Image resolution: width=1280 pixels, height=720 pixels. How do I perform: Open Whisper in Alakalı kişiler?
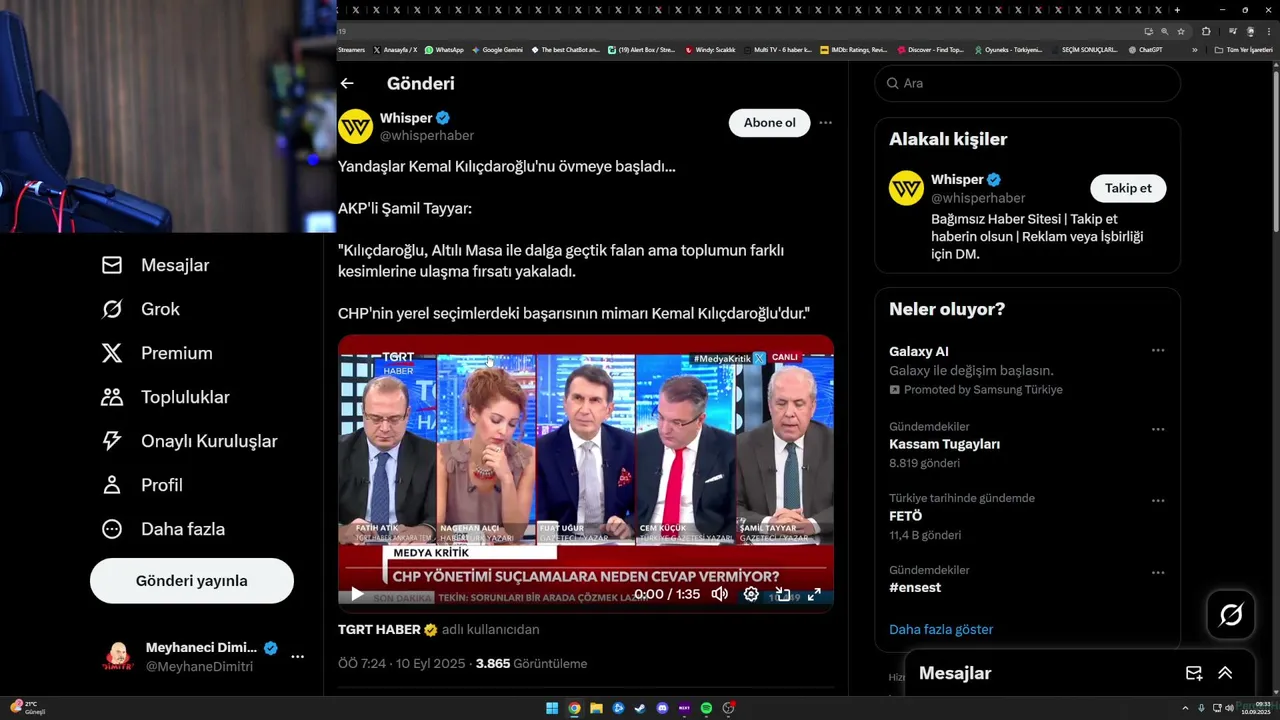(x=957, y=180)
